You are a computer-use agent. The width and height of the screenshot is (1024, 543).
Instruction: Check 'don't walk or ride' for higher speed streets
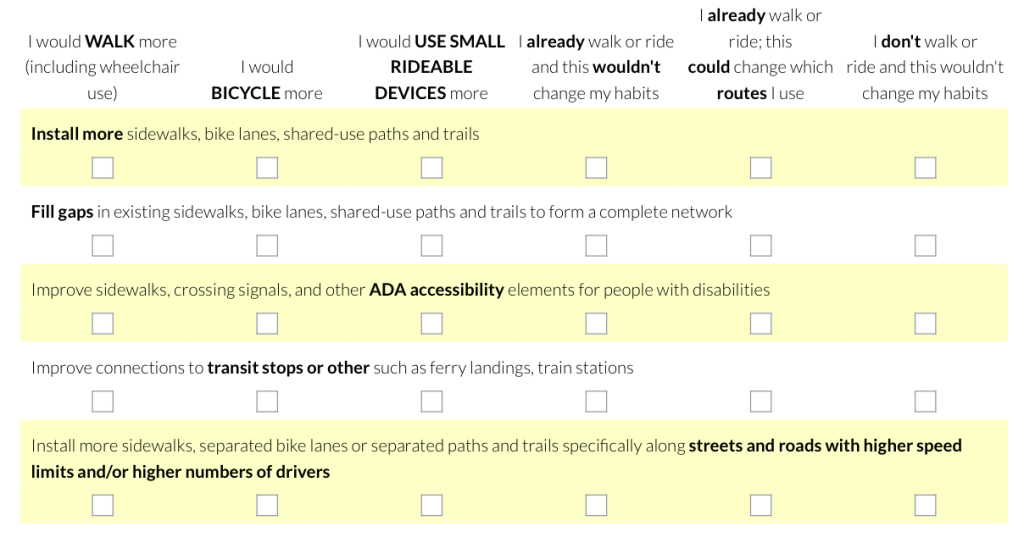tap(925, 505)
